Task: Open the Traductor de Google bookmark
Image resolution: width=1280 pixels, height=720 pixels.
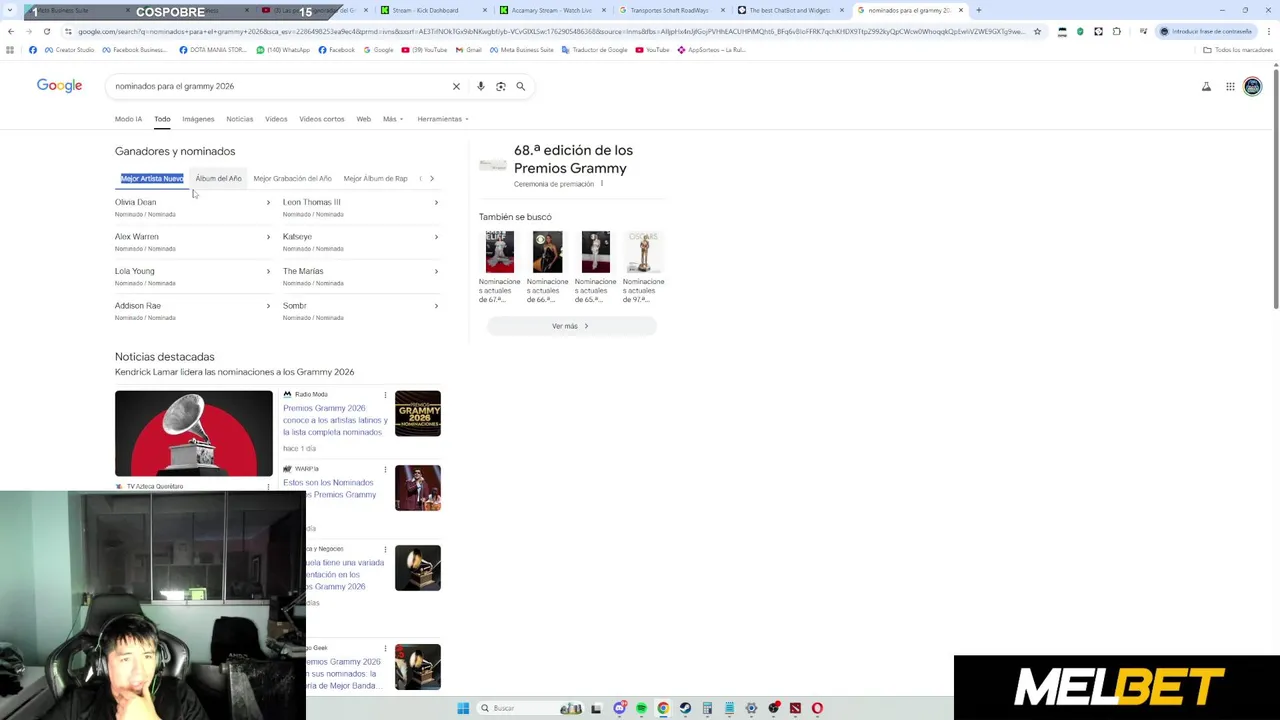Action: [x=597, y=49]
